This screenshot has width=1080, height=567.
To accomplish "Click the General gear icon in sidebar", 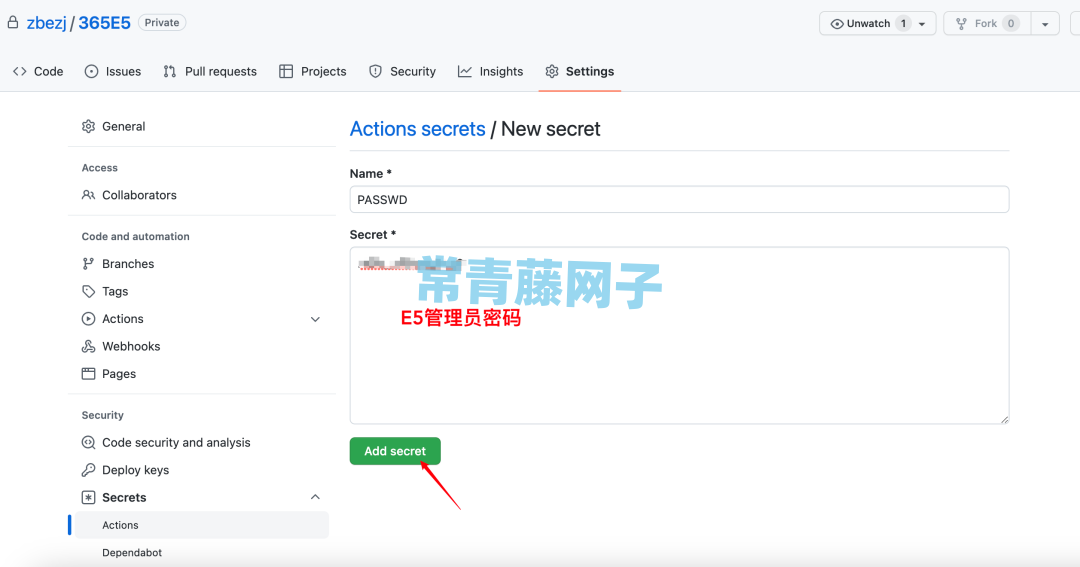I will tap(88, 127).
